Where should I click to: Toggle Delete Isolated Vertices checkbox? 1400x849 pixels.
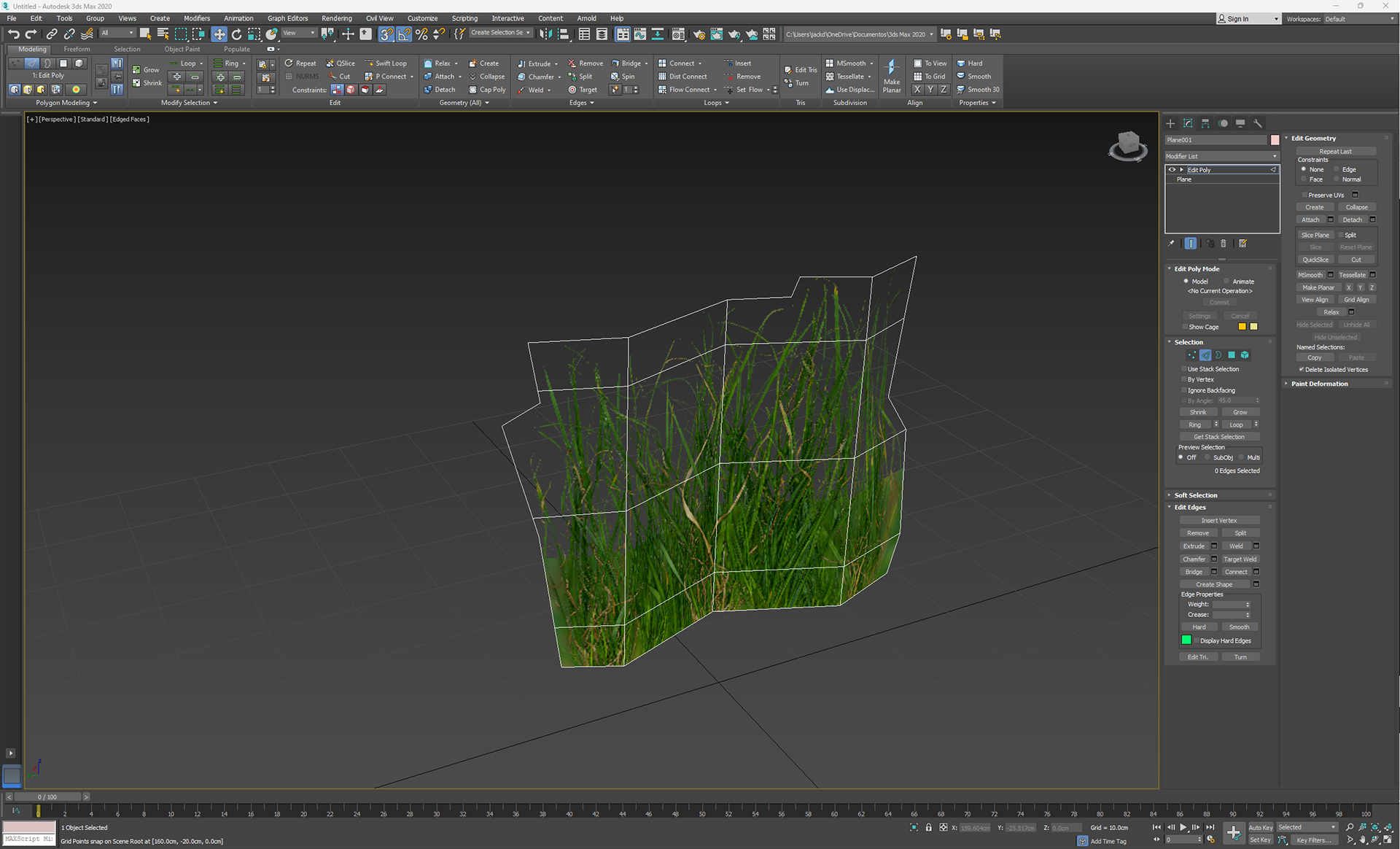1301,369
